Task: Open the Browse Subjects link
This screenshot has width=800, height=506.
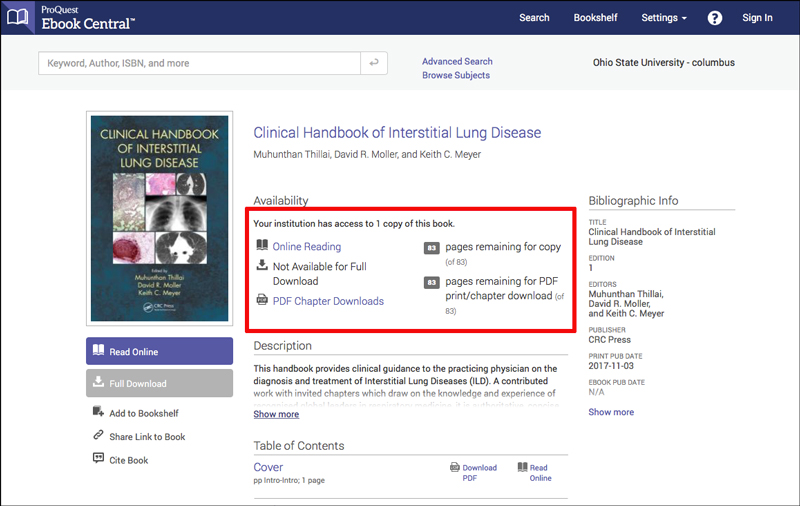Action: (x=456, y=75)
